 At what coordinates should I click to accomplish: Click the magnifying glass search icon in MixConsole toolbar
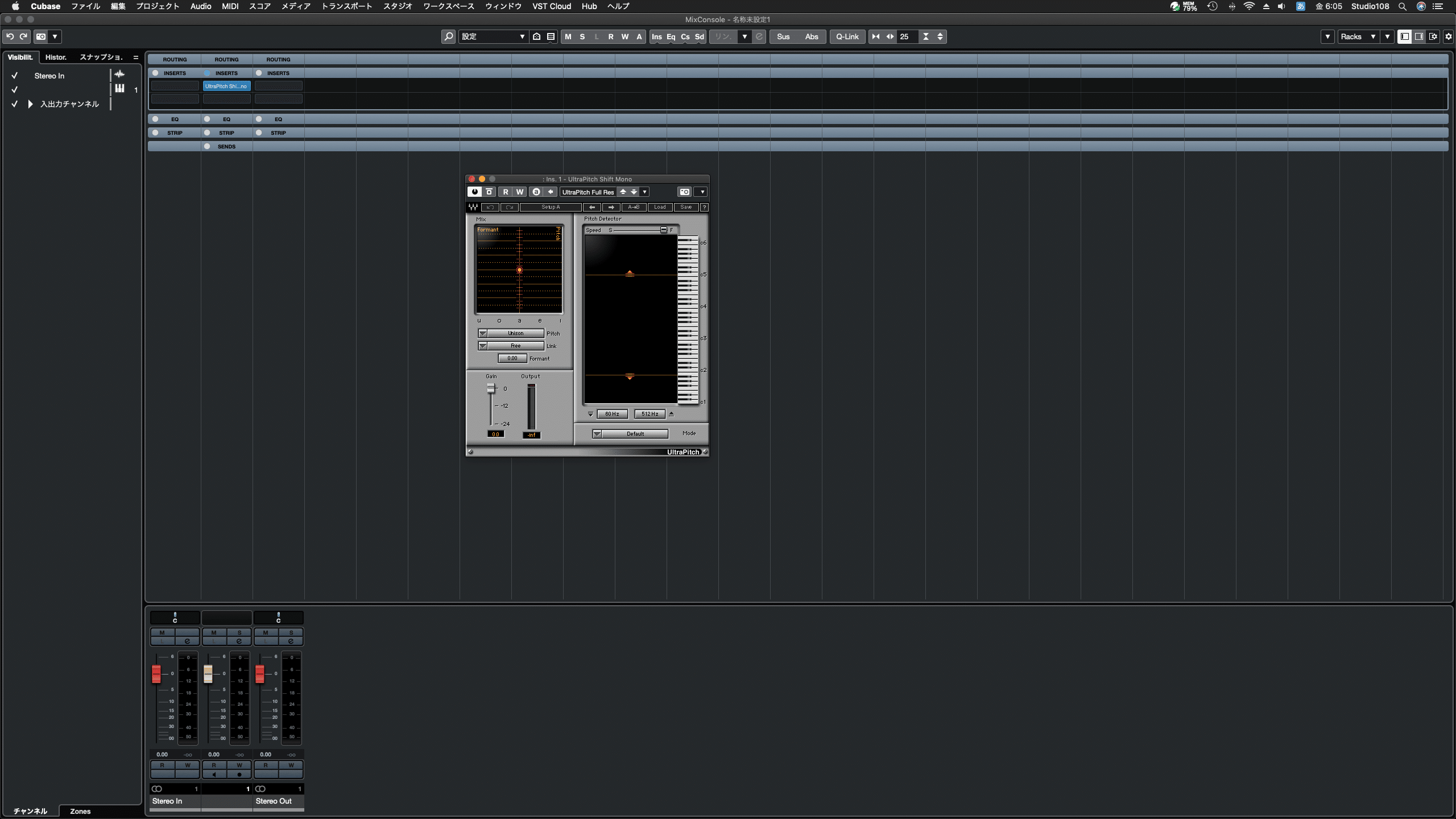(x=448, y=36)
